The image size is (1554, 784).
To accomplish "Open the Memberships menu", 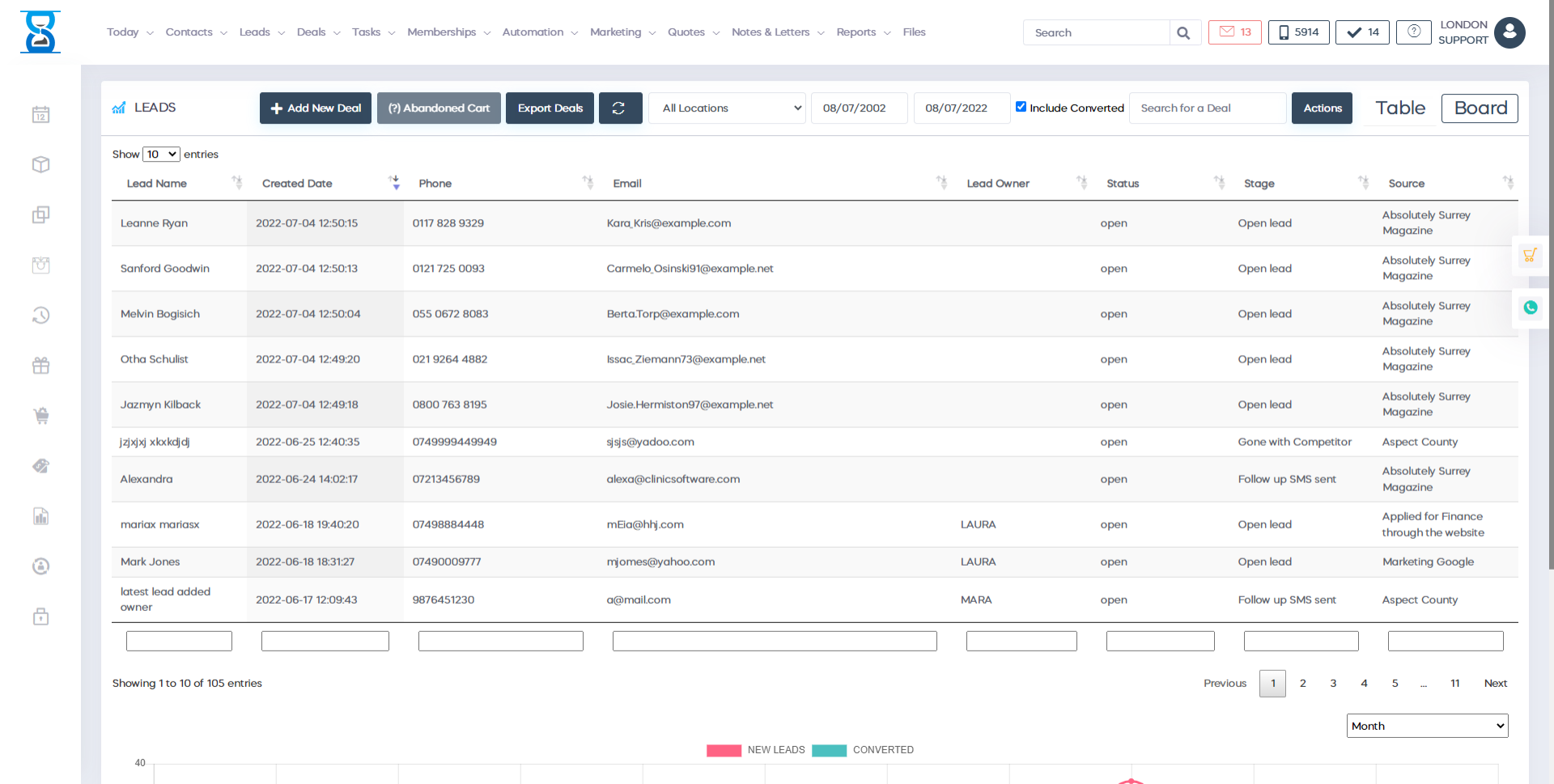I will click(x=448, y=32).
